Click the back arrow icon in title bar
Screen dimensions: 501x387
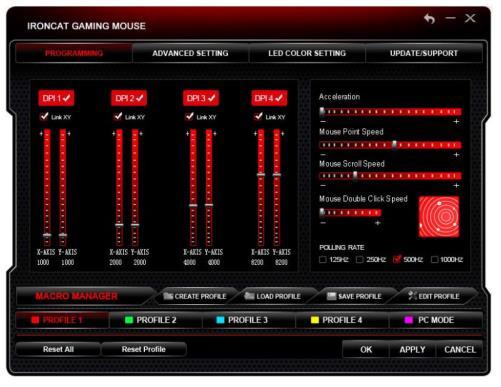pyautogui.click(x=430, y=19)
